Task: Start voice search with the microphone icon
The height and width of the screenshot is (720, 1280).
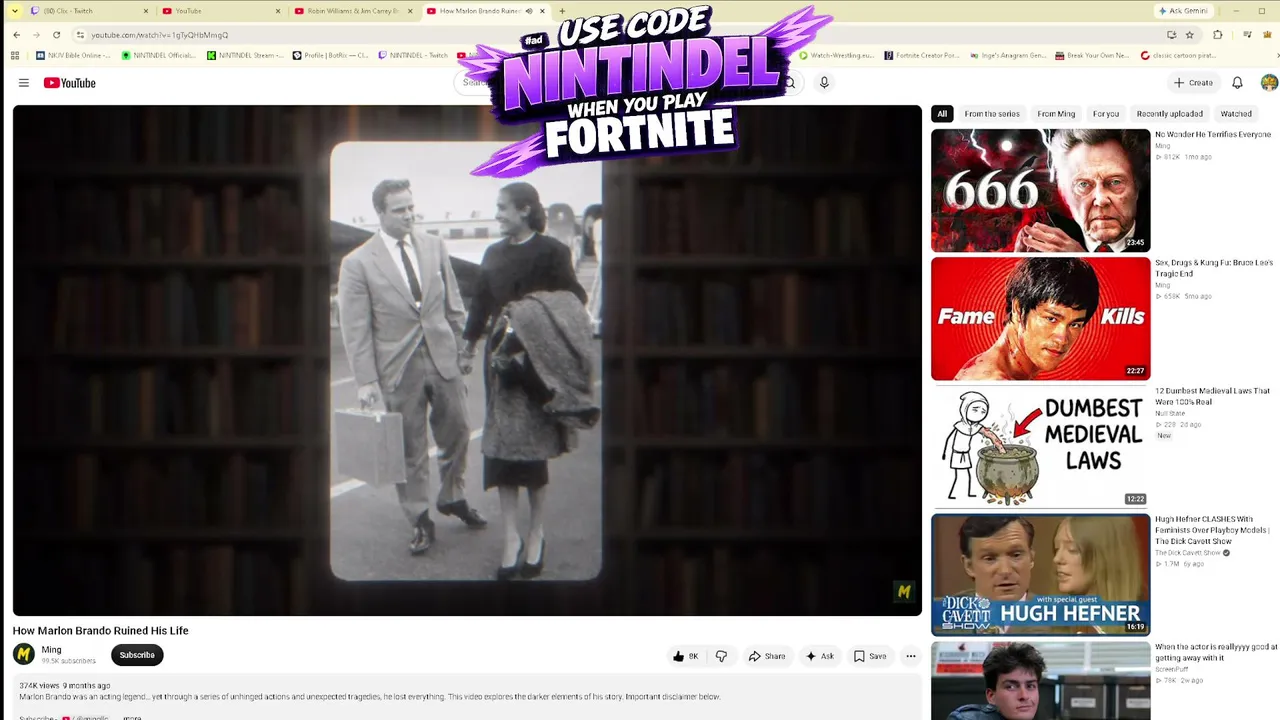Action: pos(824,83)
